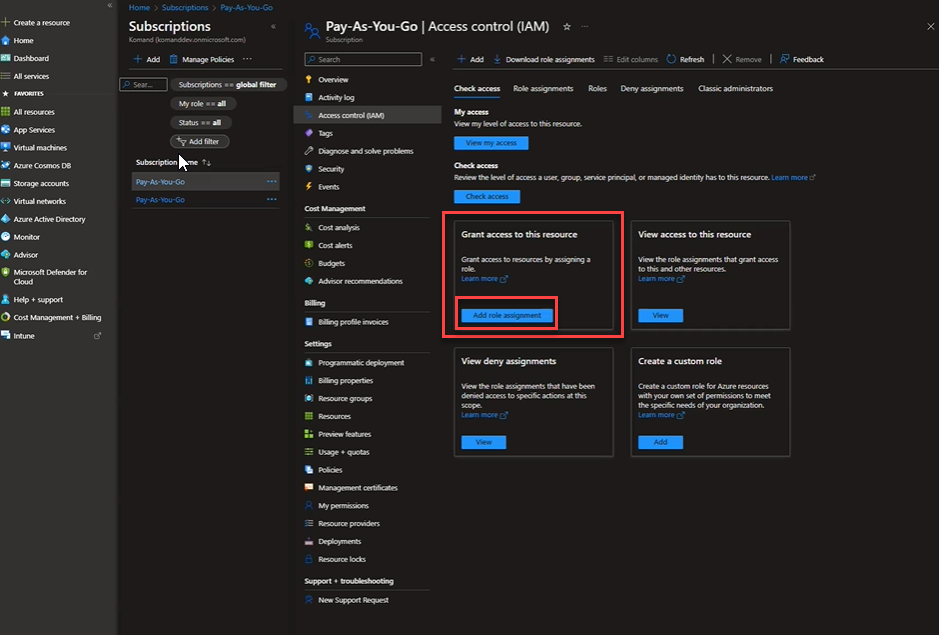Screen dimensions: 939x635
Task: Click the Storage accounts sidebar icon
Action: (6, 184)
